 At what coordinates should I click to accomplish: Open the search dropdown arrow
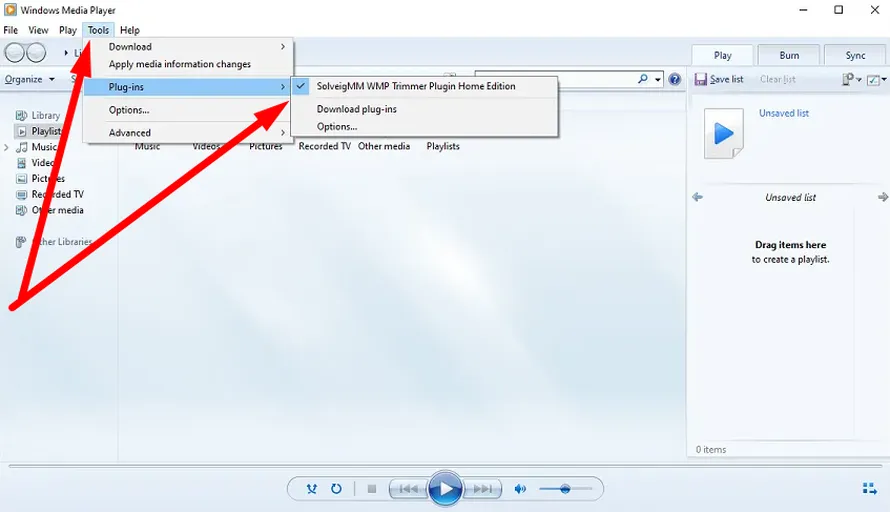click(x=658, y=79)
